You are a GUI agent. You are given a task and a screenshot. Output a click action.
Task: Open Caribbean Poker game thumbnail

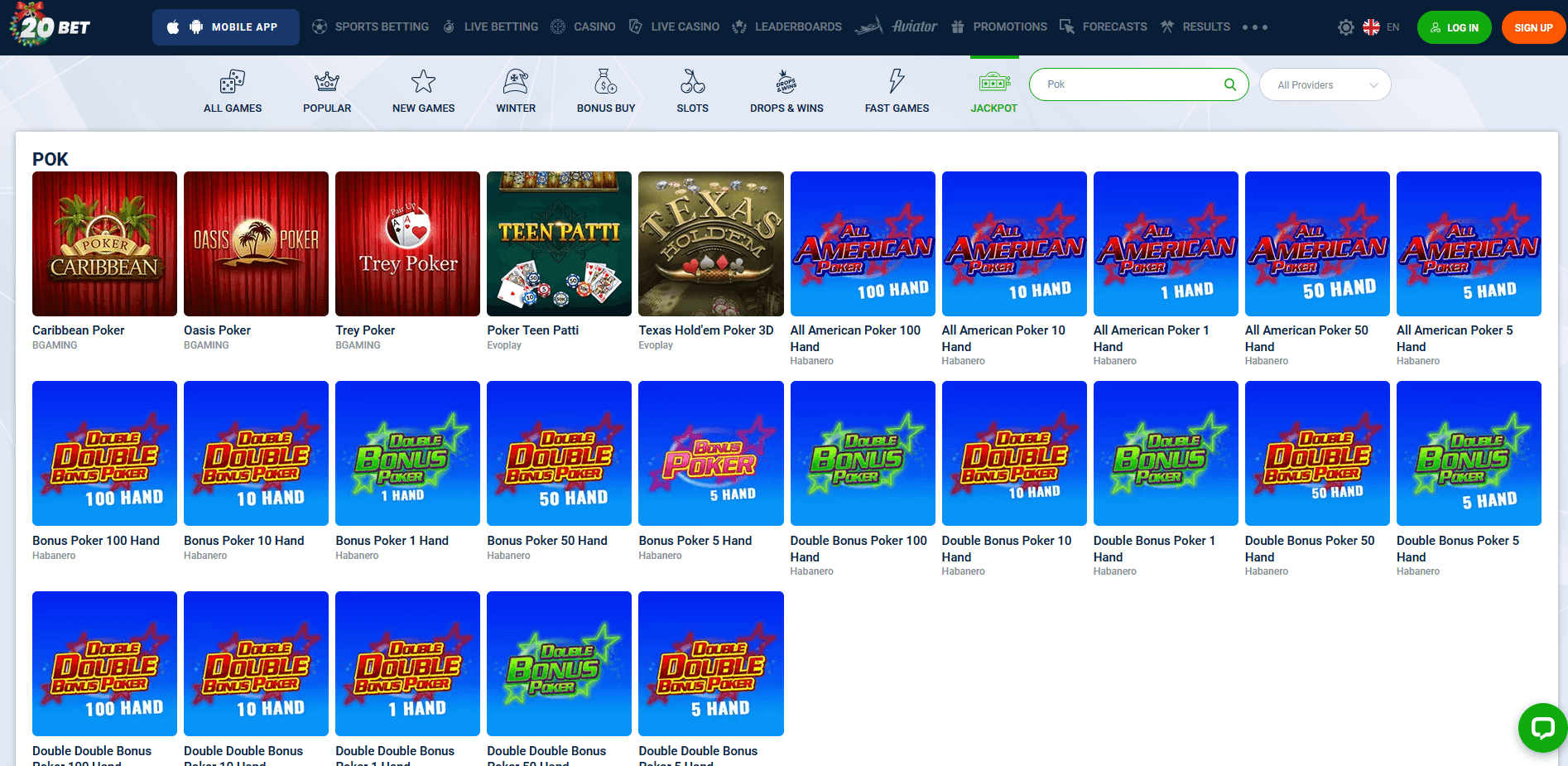pyautogui.click(x=104, y=243)
